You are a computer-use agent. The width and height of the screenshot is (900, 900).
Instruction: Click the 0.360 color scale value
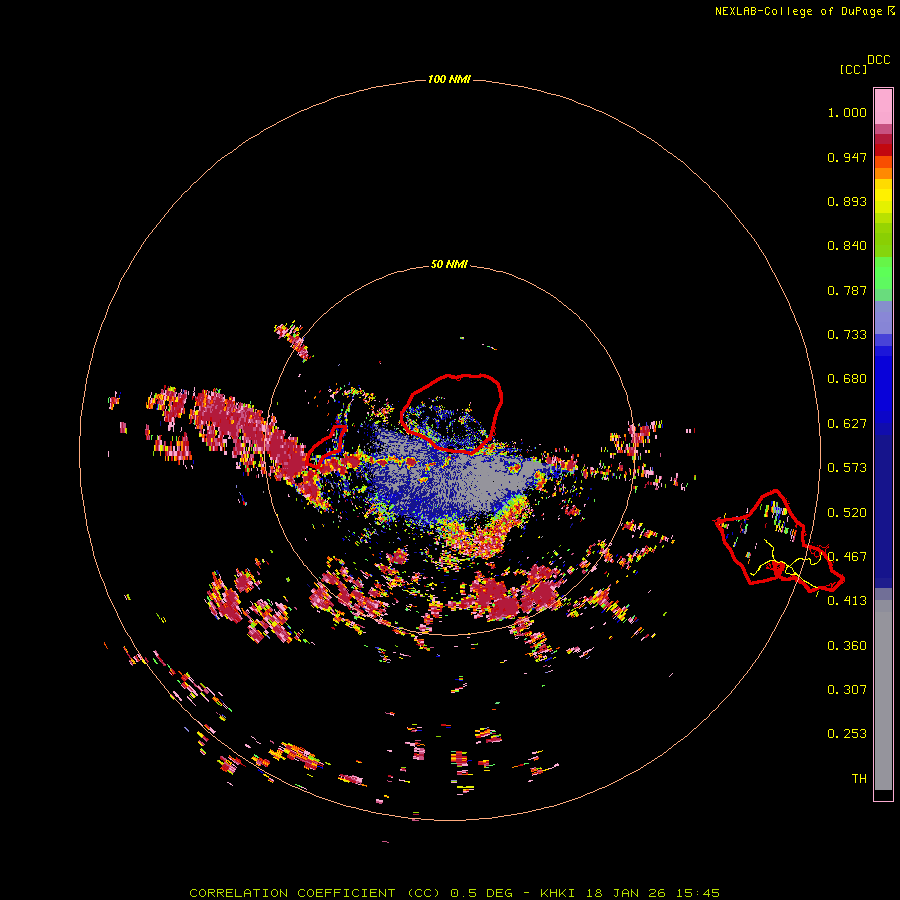[847, 646]
